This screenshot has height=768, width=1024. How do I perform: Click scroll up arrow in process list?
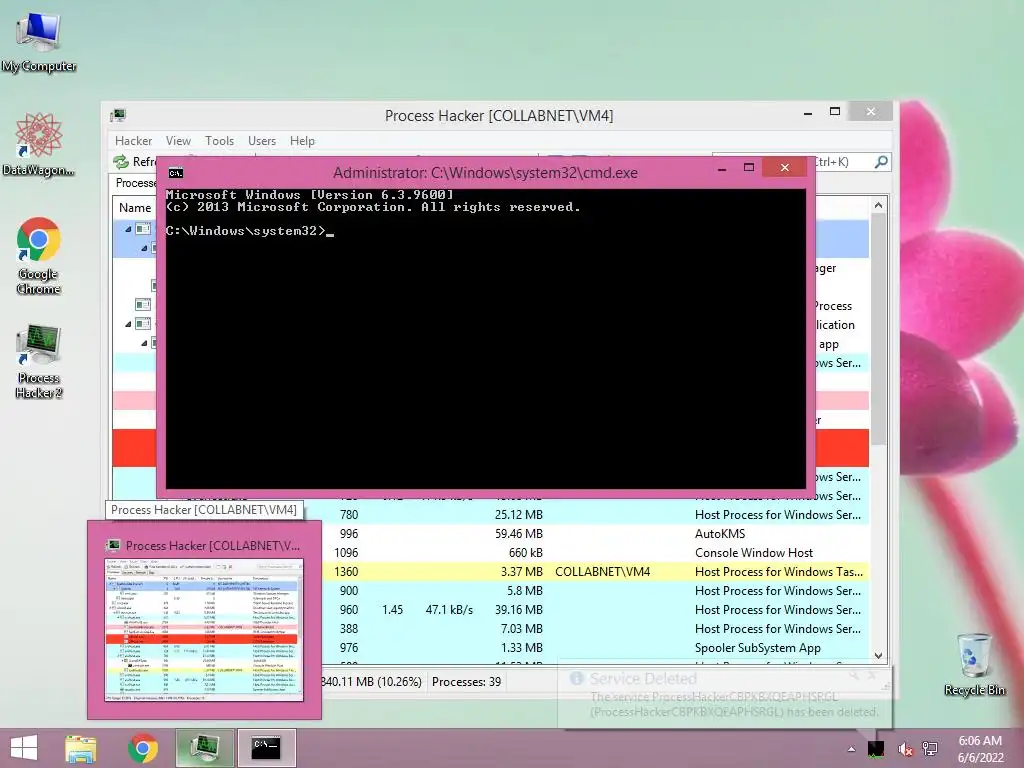[x=878, y=205]
